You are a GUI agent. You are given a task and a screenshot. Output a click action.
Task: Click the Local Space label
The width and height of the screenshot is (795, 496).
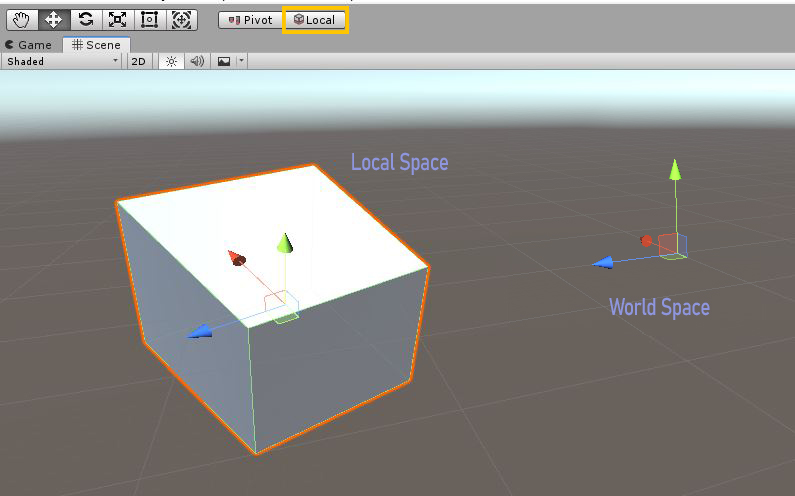click(400, 163)
